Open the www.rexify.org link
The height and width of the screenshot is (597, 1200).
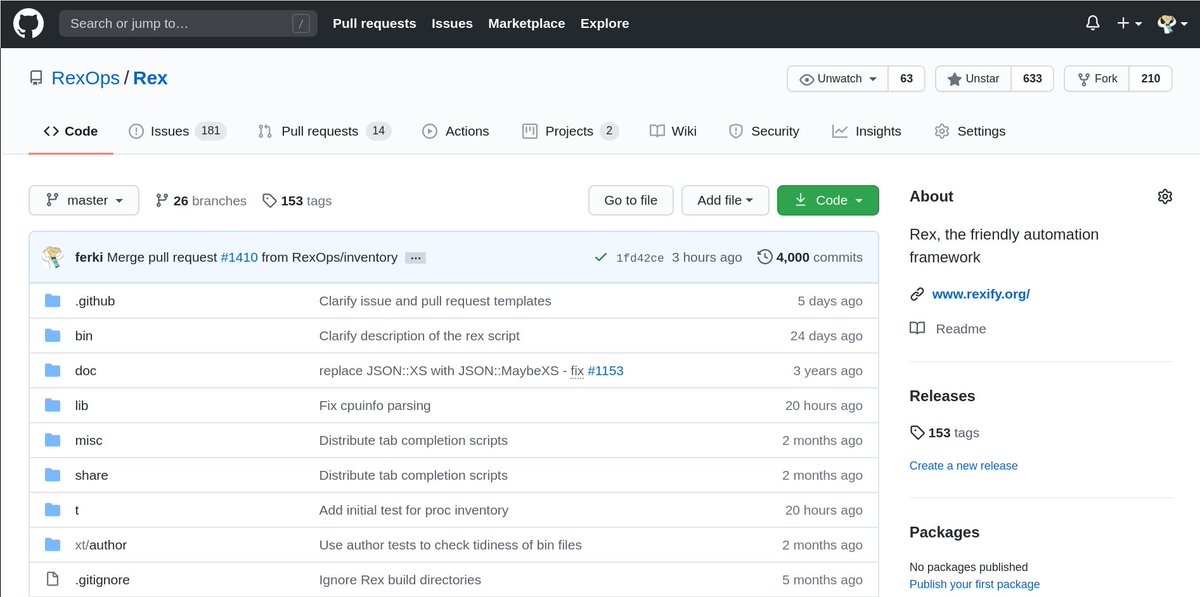[x=981, y=294]
